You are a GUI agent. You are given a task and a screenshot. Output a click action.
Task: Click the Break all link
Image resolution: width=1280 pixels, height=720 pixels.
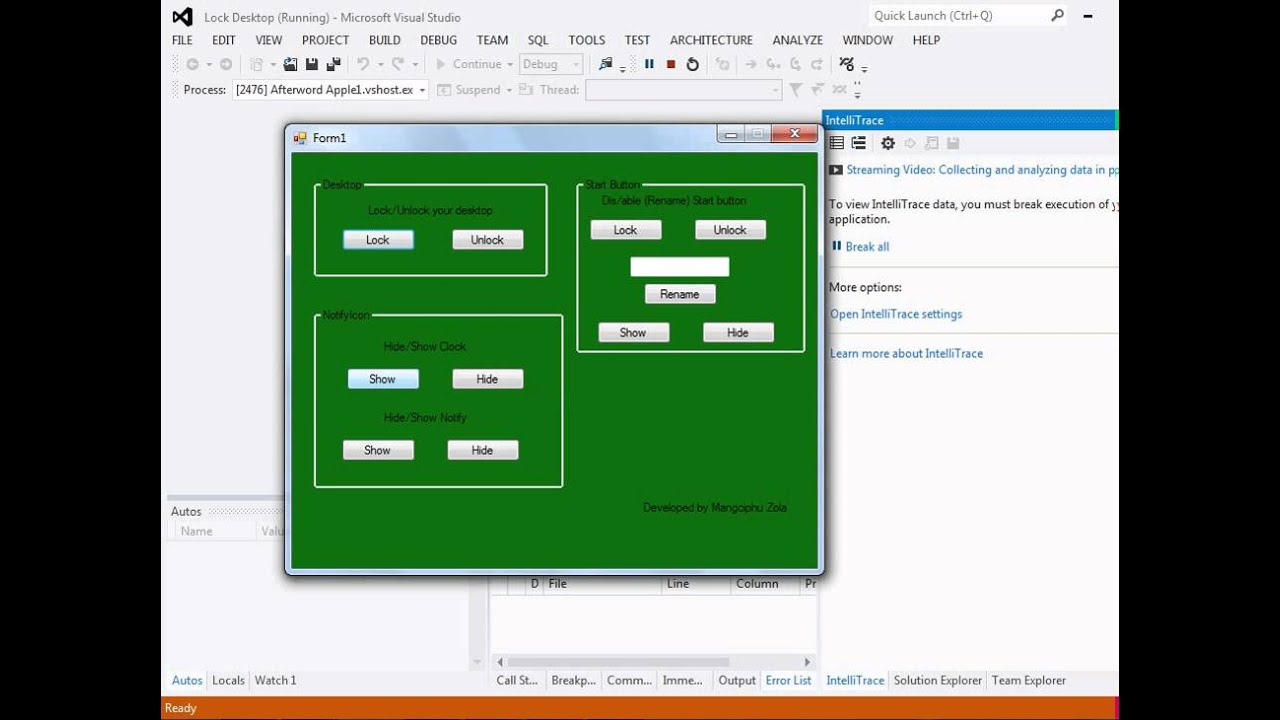tap(867, 247)
